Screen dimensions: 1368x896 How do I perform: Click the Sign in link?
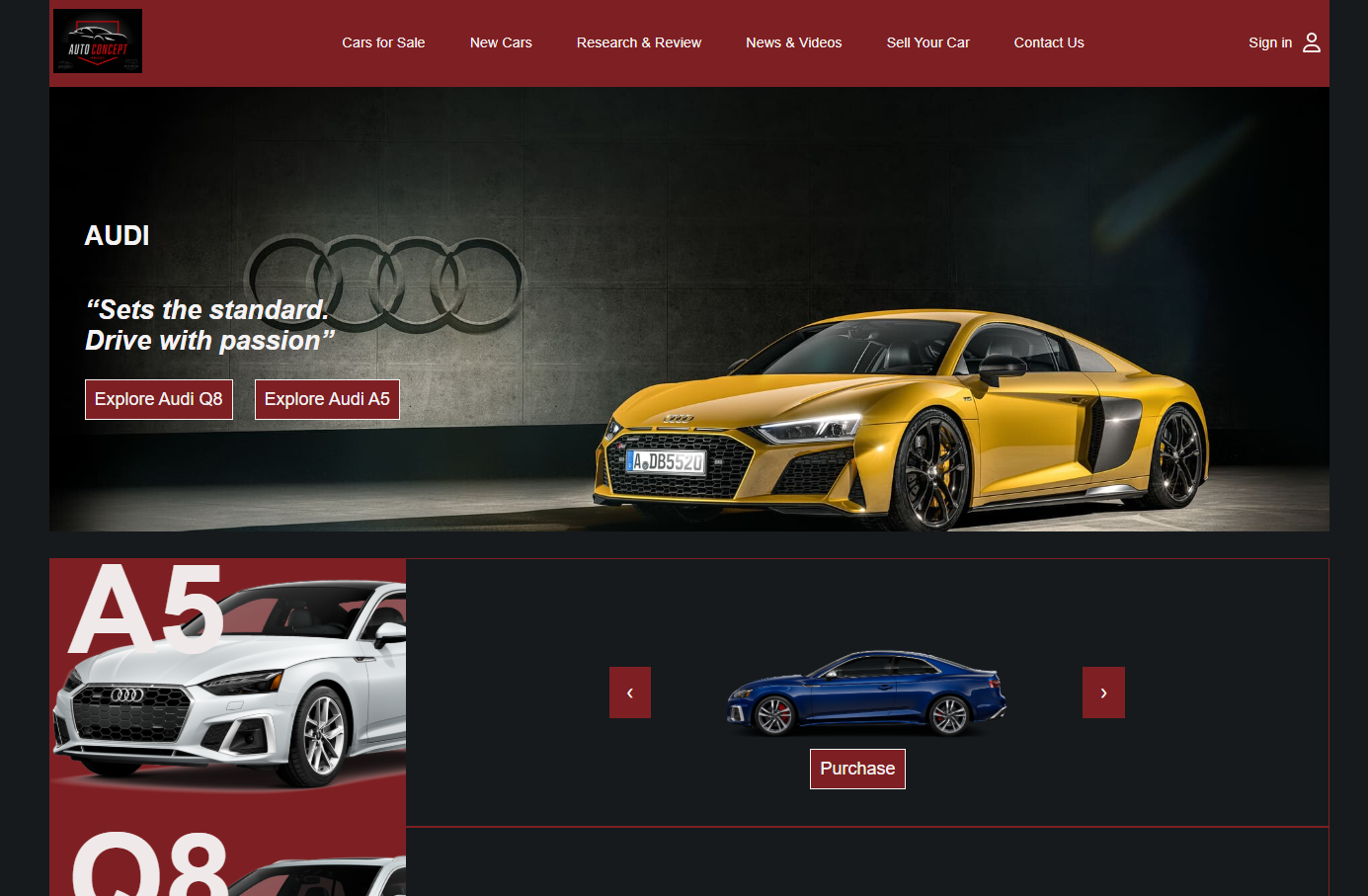pyautogui.click(x=1270, y=42)
